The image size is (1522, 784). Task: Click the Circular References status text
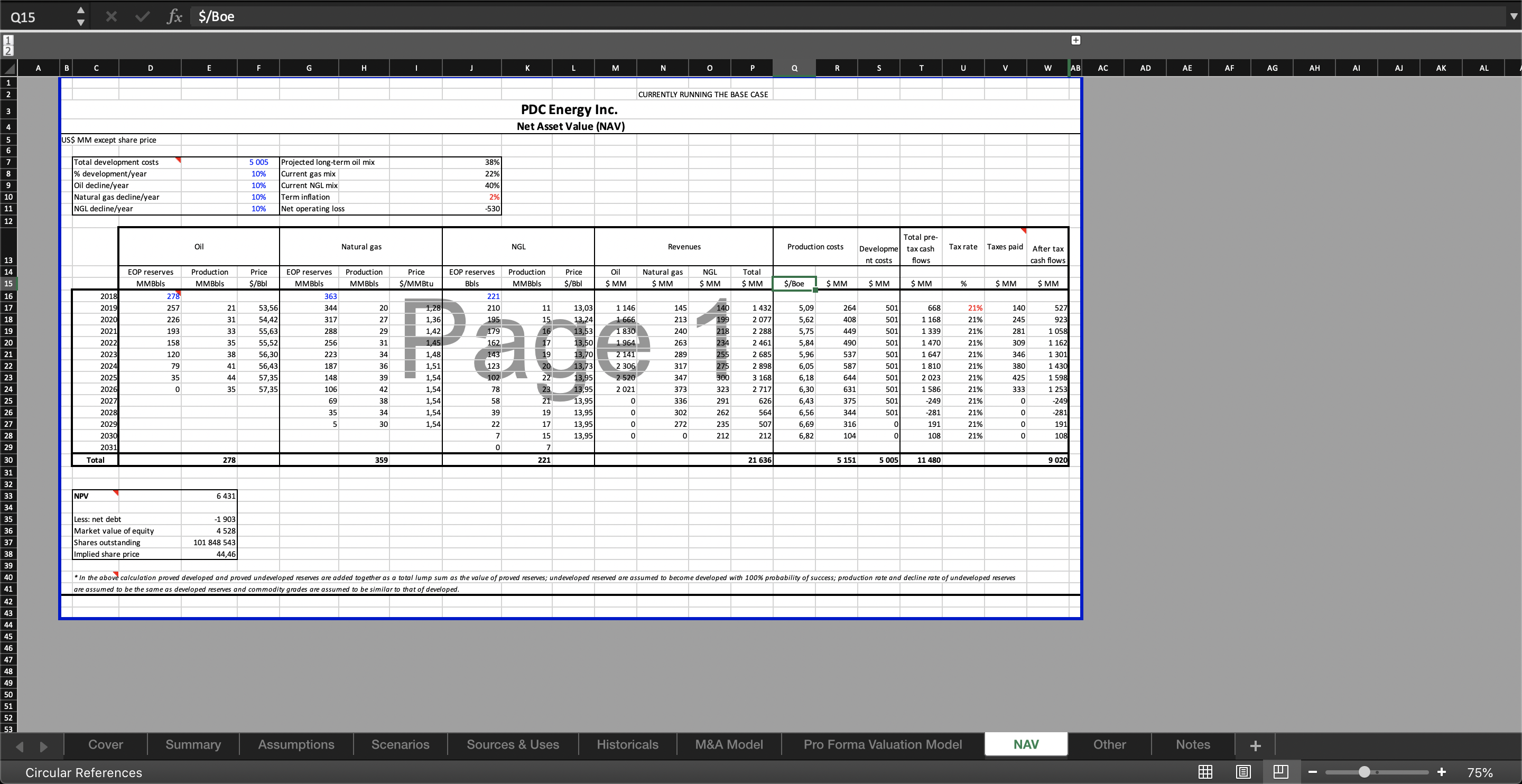tap(84, 773)
